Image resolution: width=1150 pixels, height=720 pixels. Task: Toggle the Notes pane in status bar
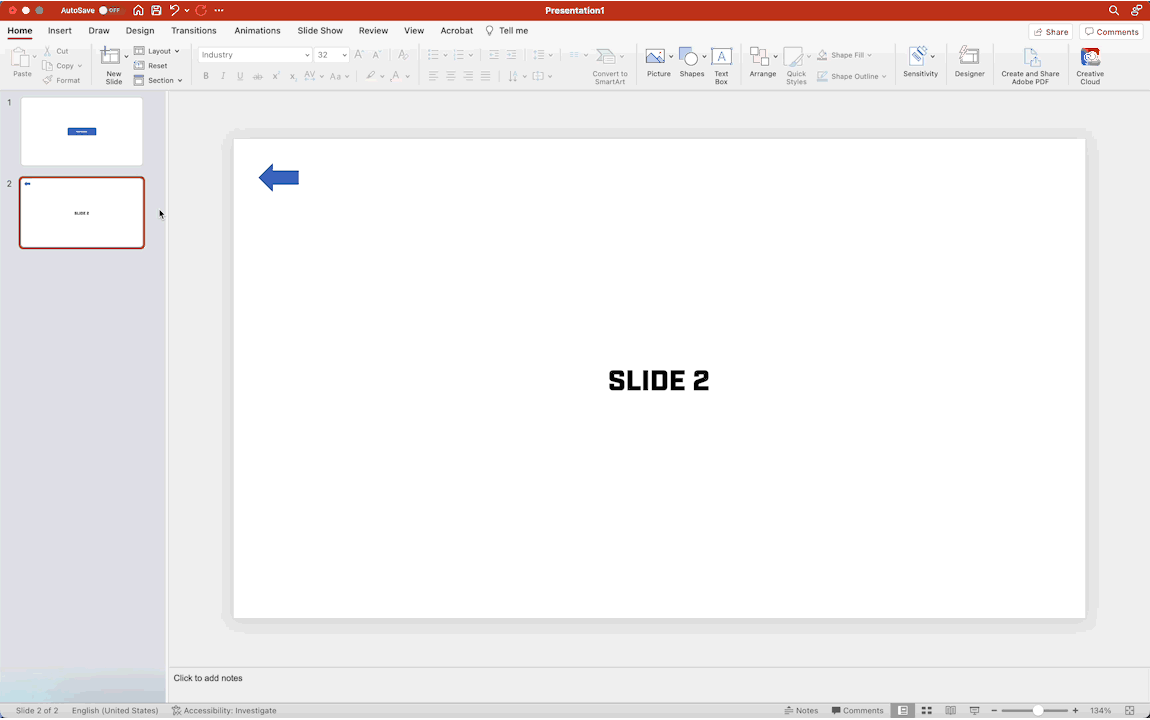pos(801,710)
